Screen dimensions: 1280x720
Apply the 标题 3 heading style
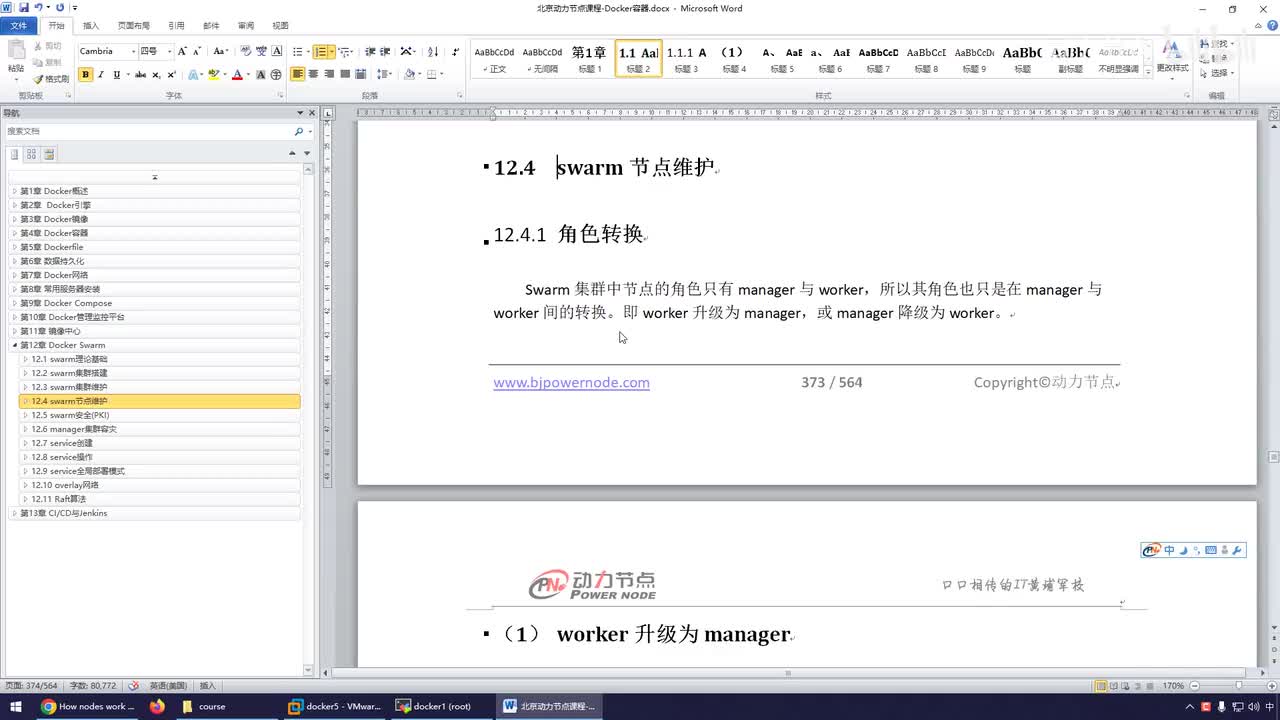coord(686,59)
